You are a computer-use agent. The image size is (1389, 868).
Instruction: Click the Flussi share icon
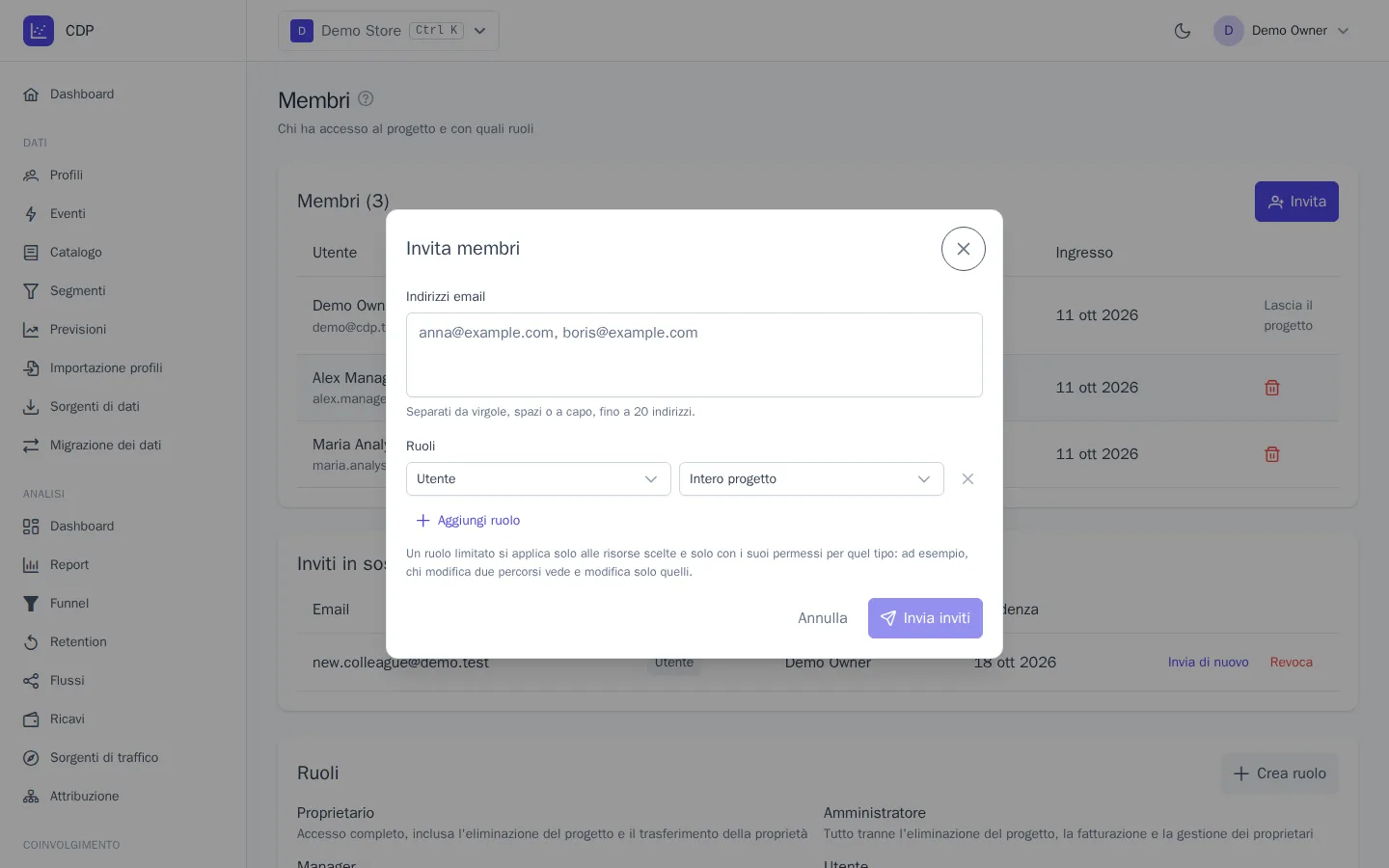(x=31, y=681)
